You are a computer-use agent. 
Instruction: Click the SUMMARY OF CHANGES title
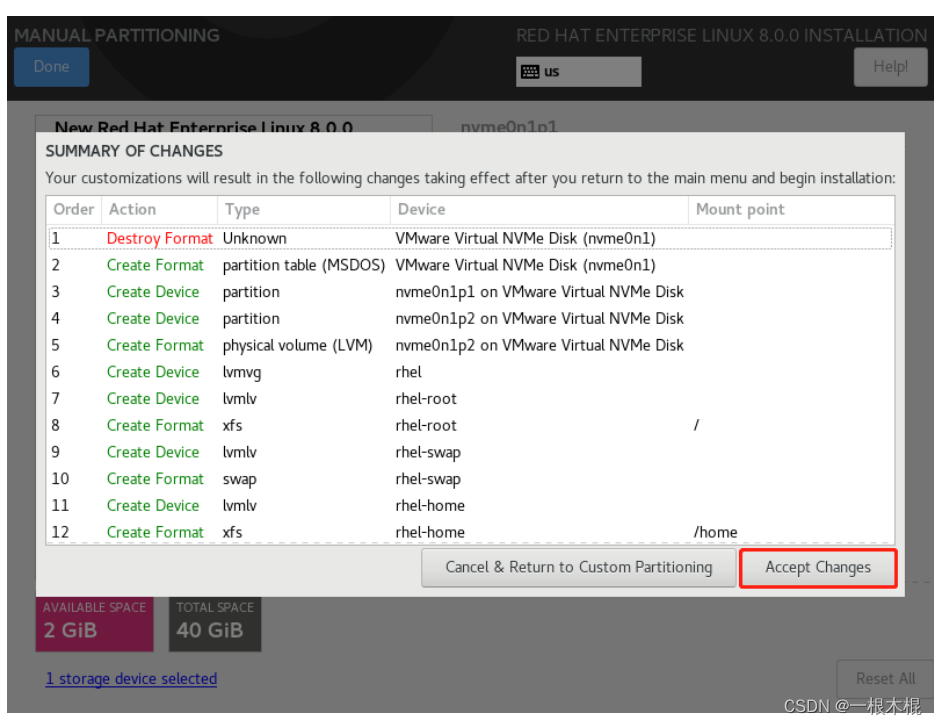(x=134, y=151)
